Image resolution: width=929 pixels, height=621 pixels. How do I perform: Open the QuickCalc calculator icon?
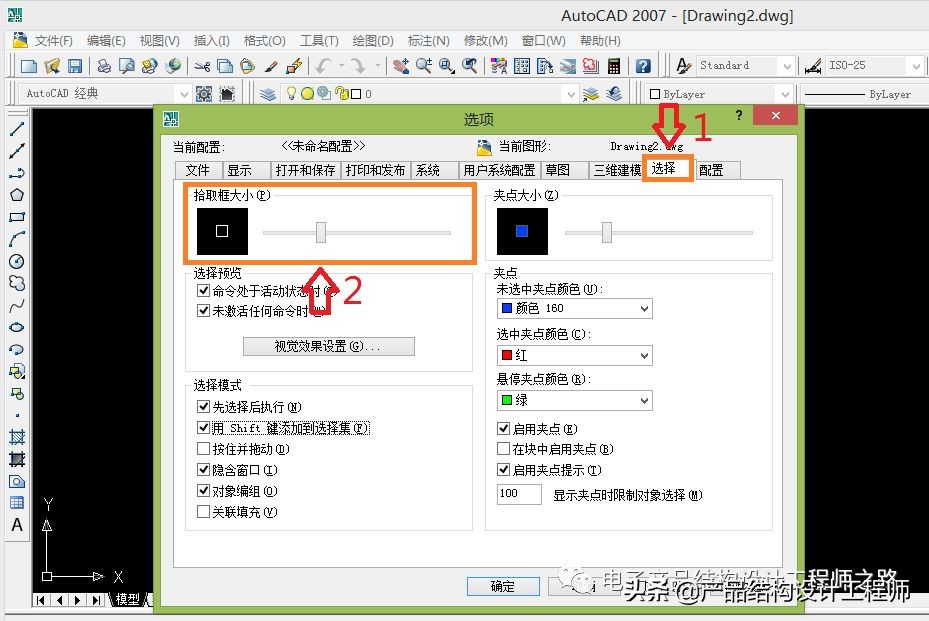coord(614,66)
